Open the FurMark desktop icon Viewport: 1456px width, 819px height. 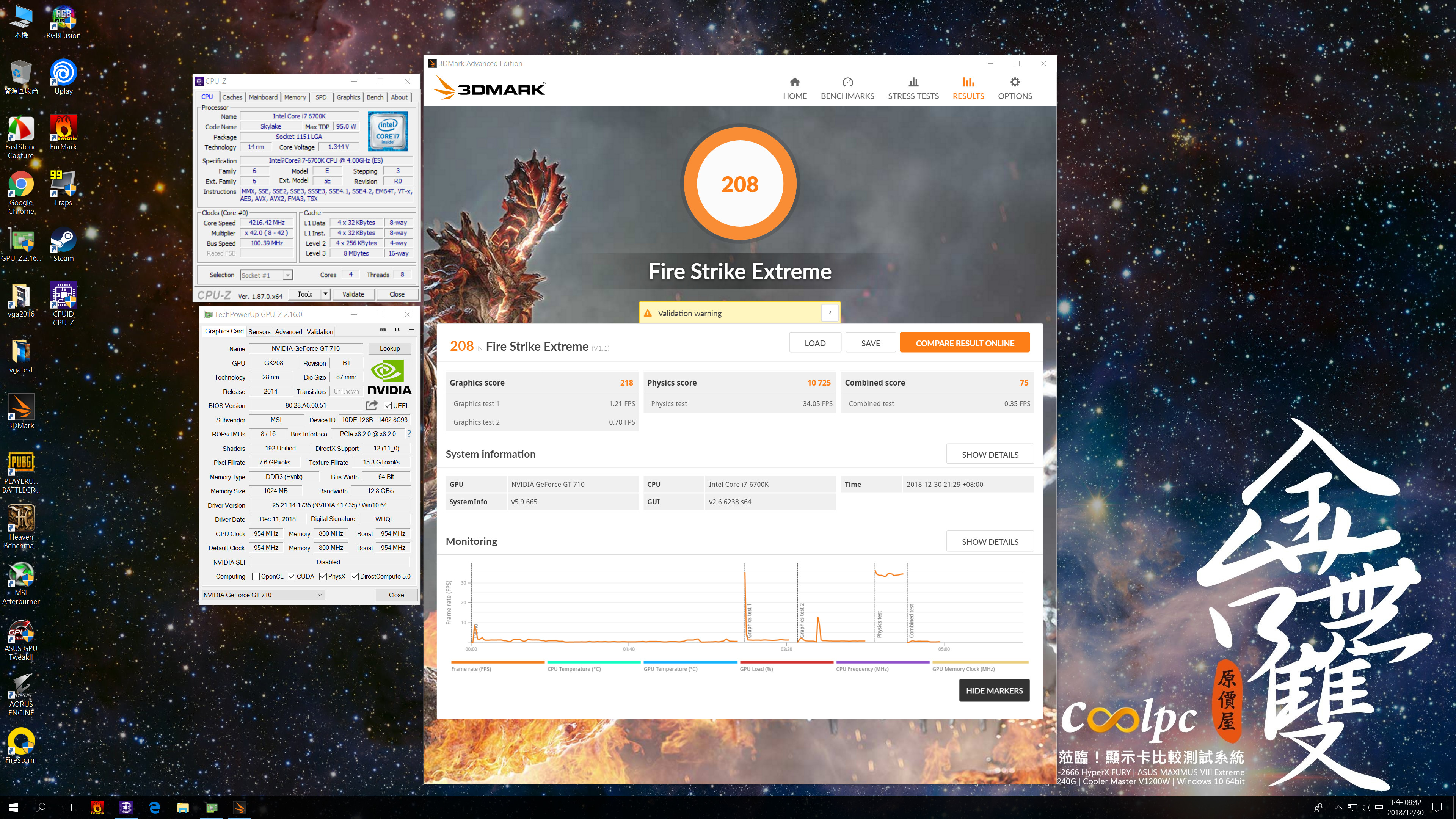tap(63, 133)
